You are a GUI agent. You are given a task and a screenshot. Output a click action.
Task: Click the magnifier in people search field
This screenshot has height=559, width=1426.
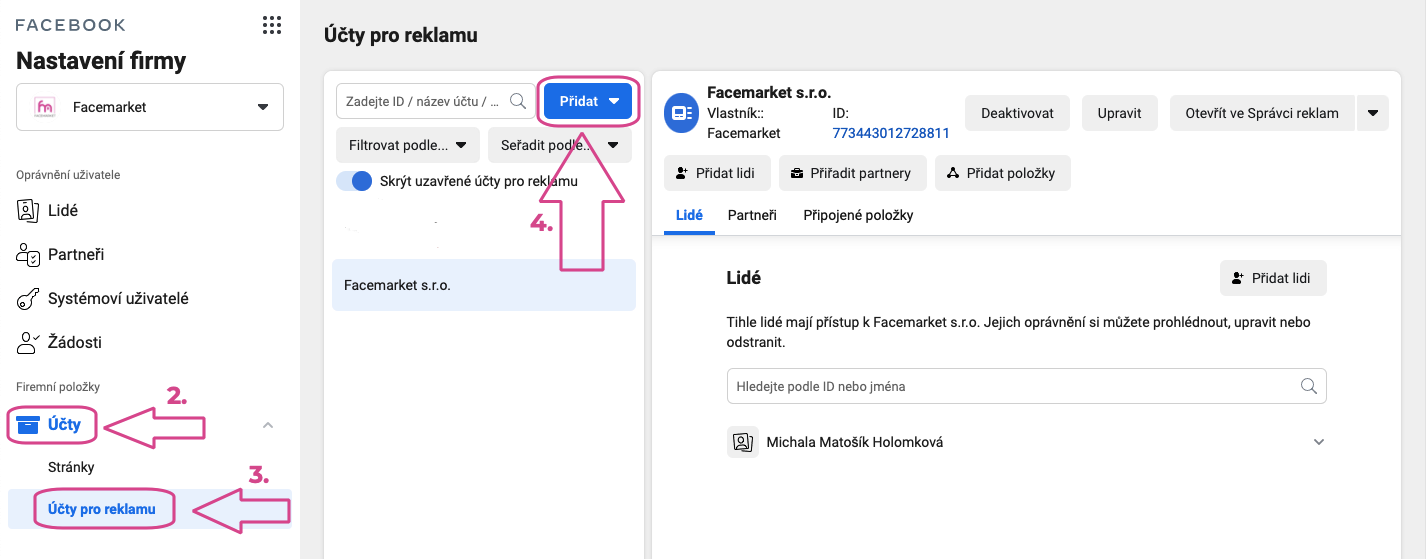click(1308, 386)
